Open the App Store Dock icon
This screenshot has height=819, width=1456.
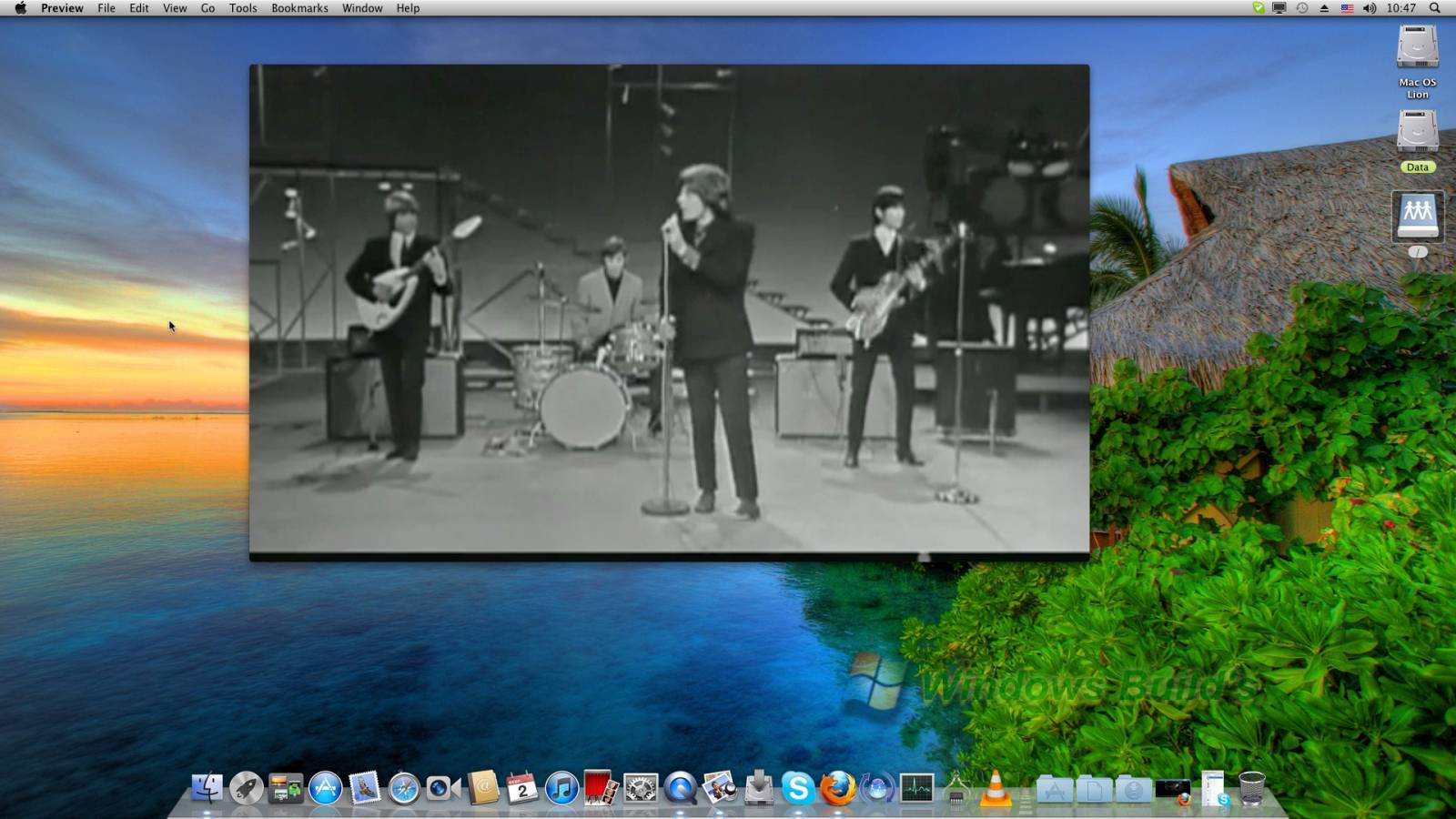click(325, 787)
